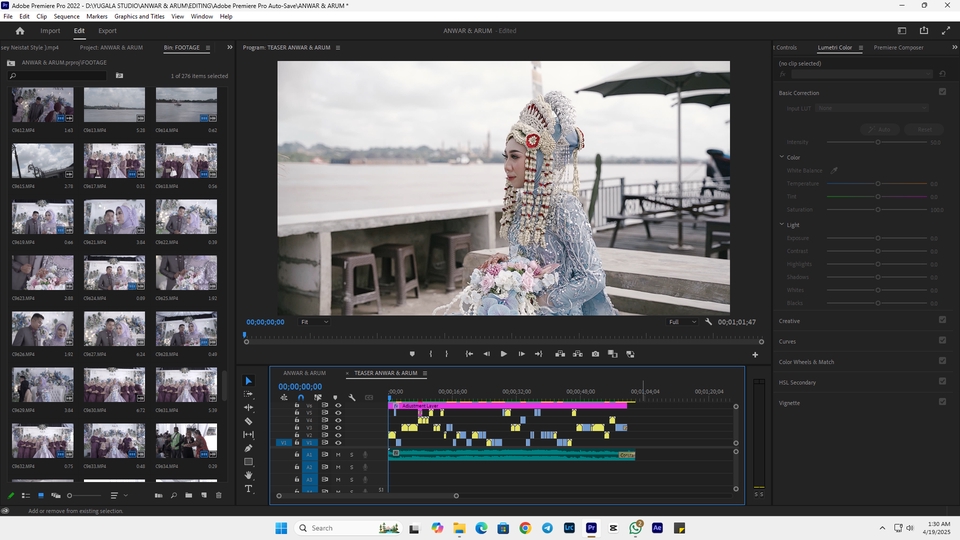
Task: Collapse the Light section
Action: click(782, 225)
